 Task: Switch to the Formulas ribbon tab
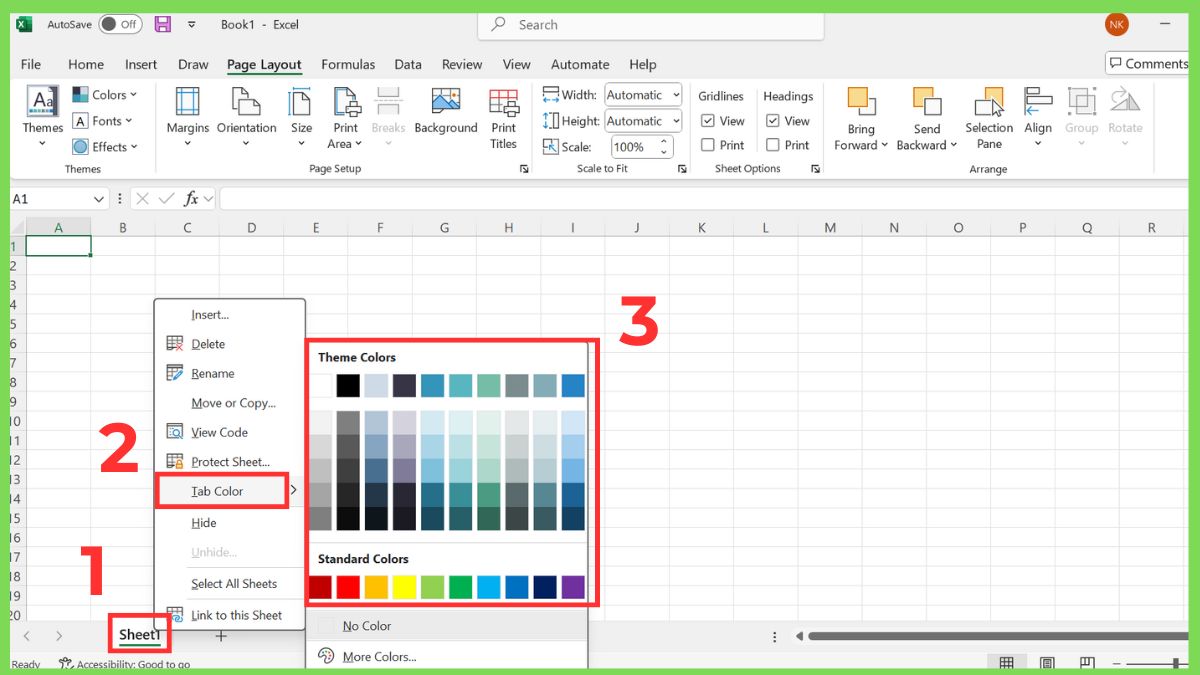(x=348, y=64)
